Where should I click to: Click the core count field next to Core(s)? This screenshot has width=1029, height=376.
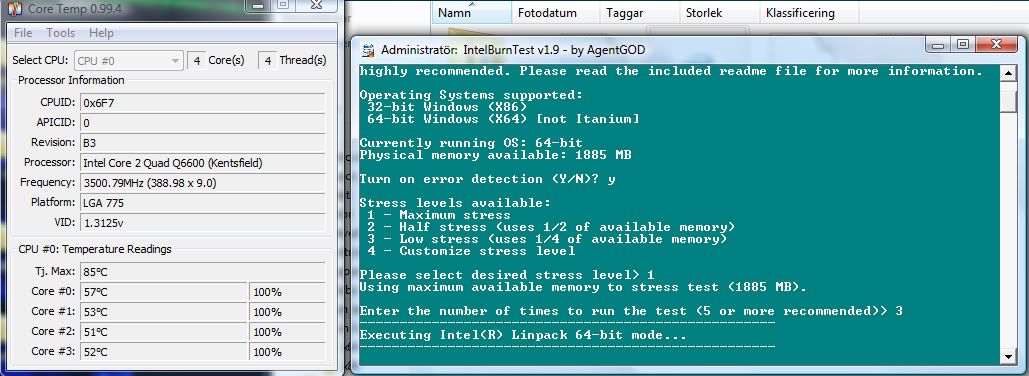pos(196,60)
